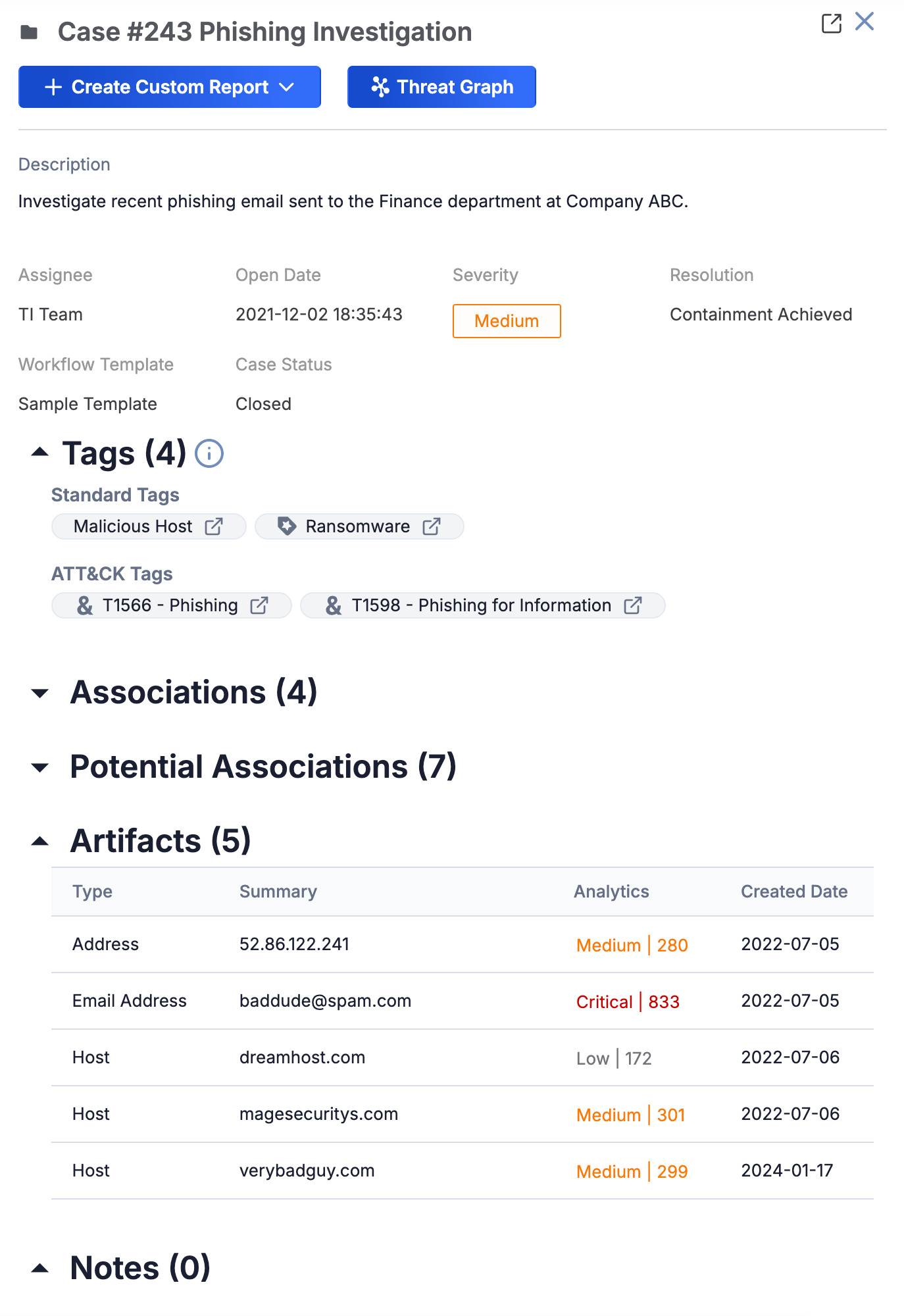Select artifact verybadguy.com

click(307, 1171)
